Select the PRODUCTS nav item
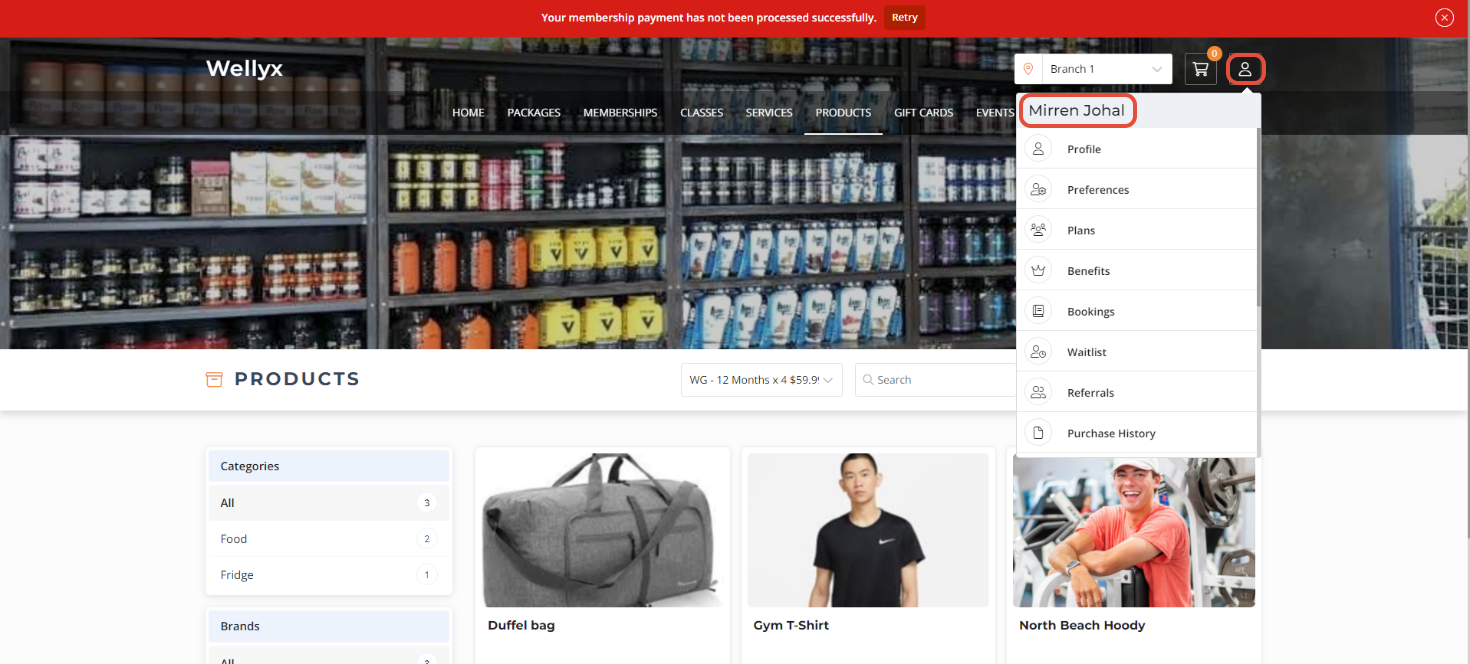 coord(843,113)
